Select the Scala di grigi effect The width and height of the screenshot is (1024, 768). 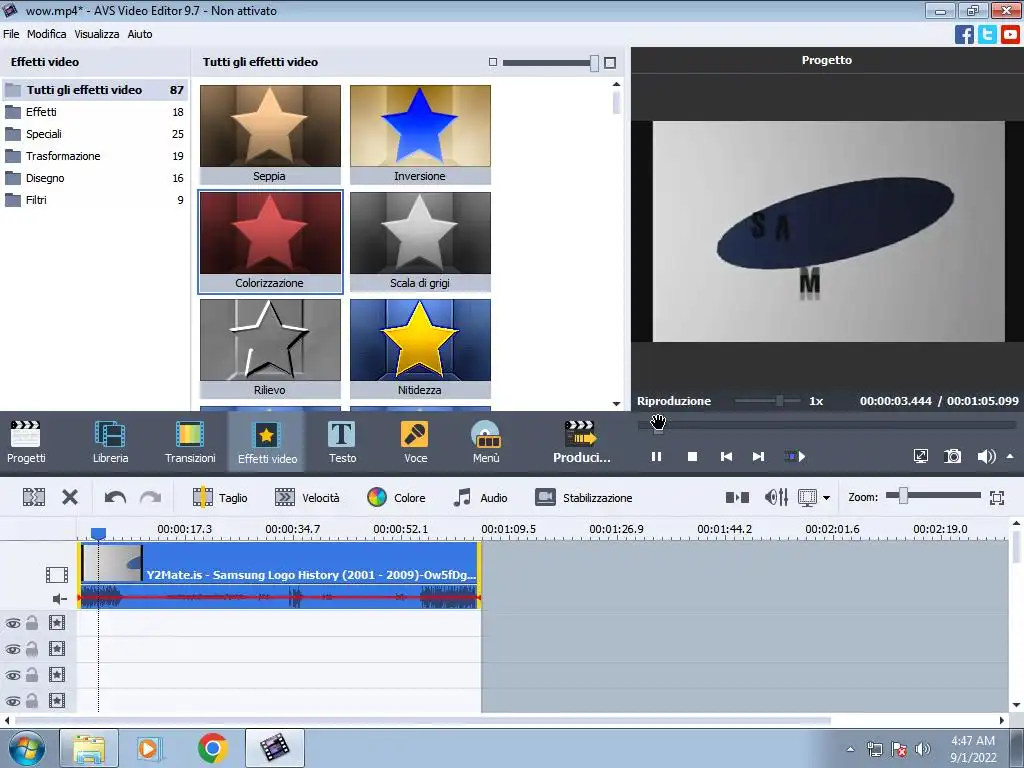[420, 242]
